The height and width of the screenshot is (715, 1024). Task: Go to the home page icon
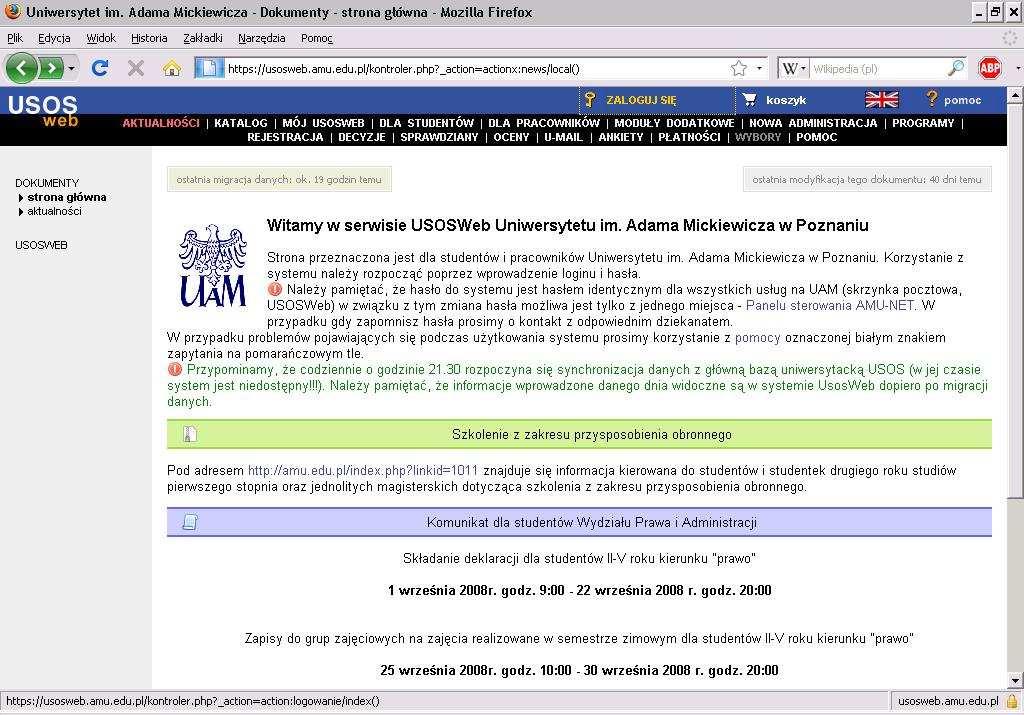coord(172,68)
